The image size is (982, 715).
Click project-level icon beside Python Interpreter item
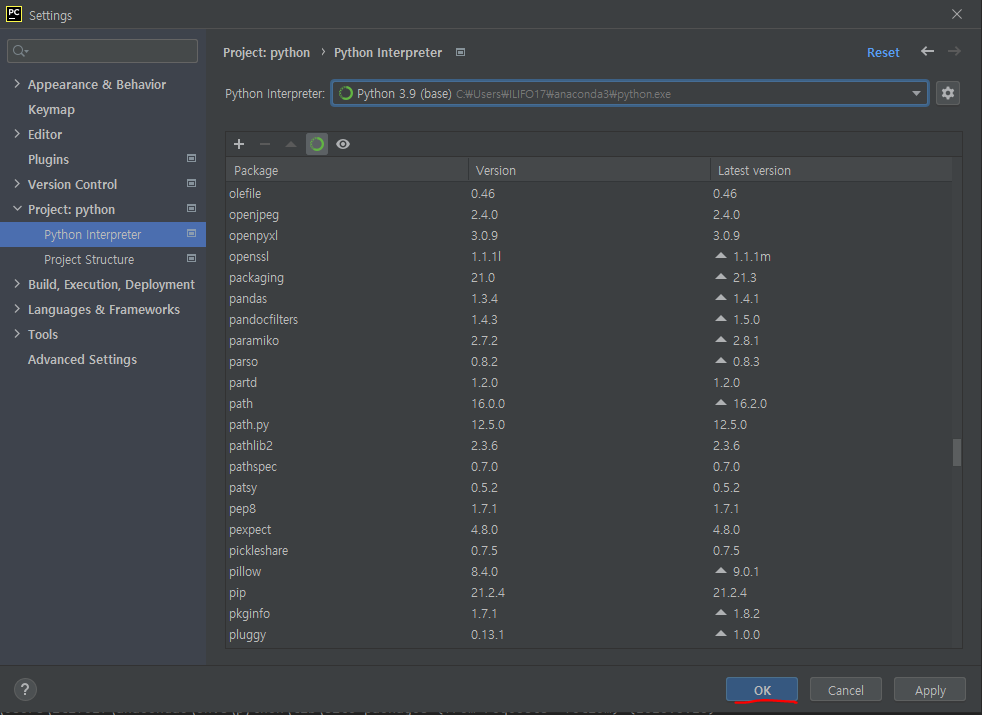click(192, 234)
